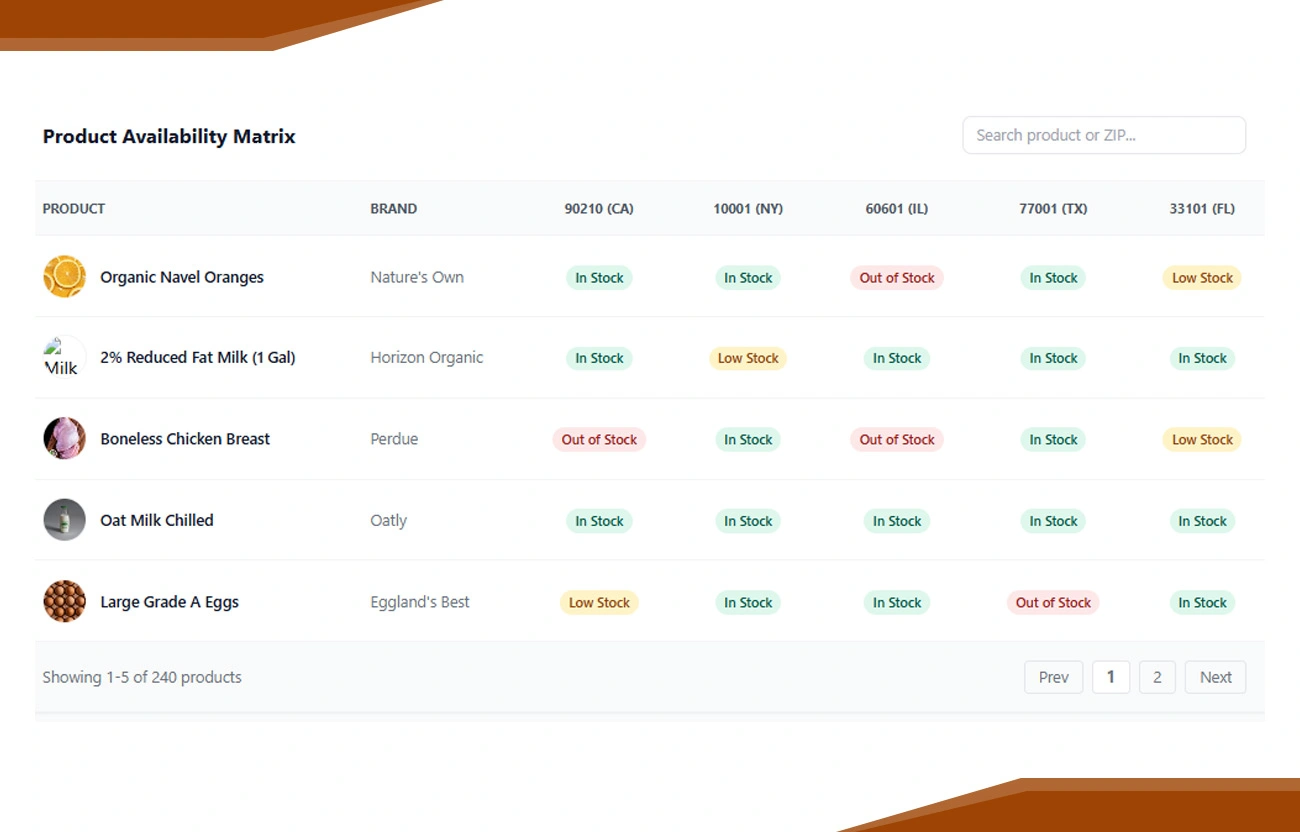This screenshot has width=1300, height=832.
Task: Open the Oat Milk Chilled product name
Action: [157, 520]
